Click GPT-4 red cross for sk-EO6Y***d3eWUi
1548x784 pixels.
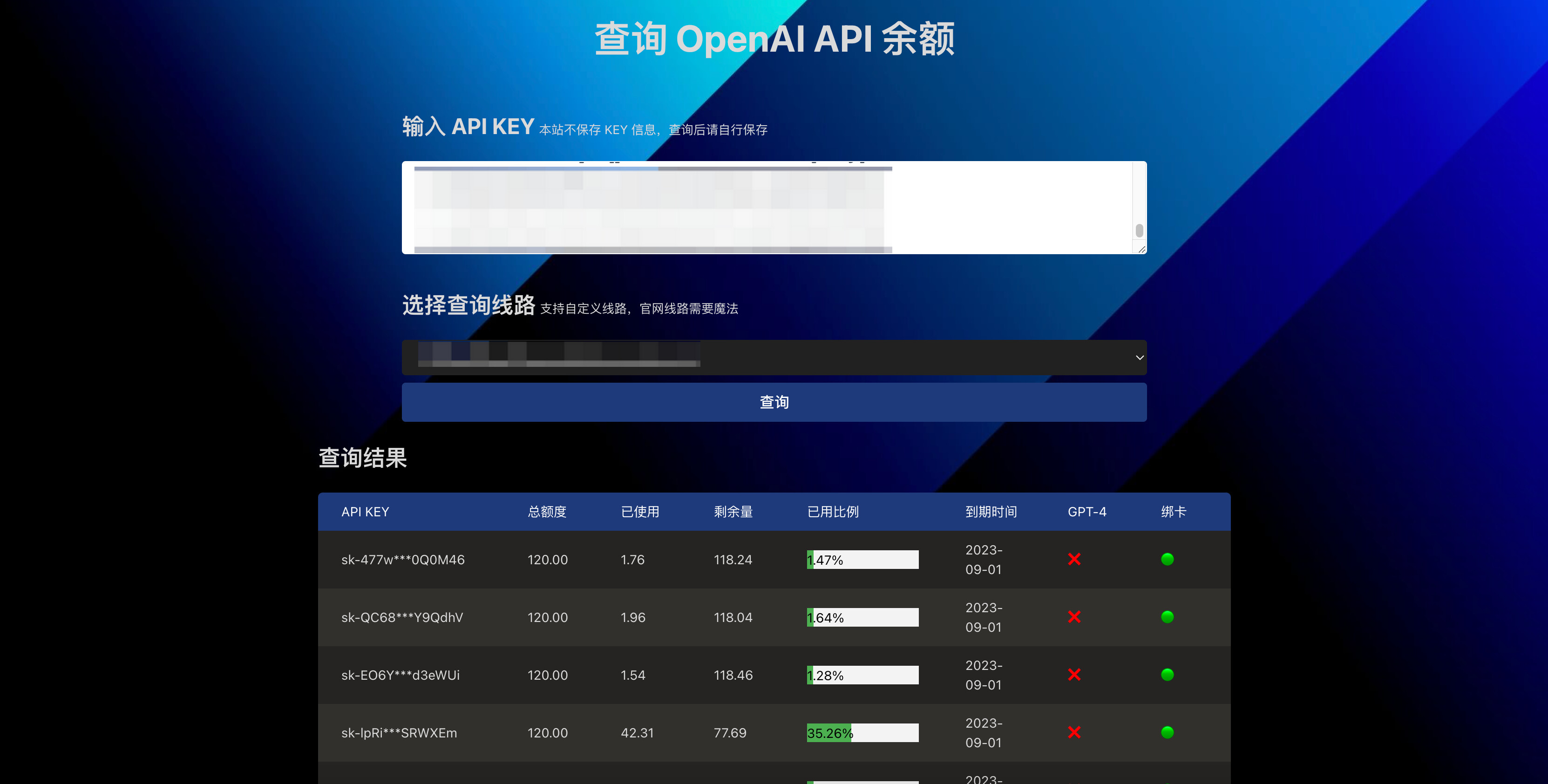(x=1074, y=675)
